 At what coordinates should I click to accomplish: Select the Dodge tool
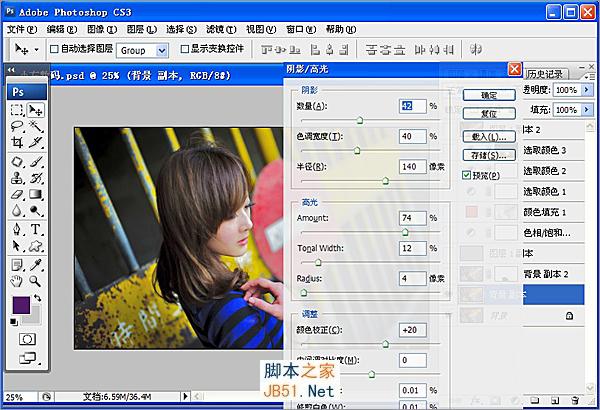pos(36,210)
